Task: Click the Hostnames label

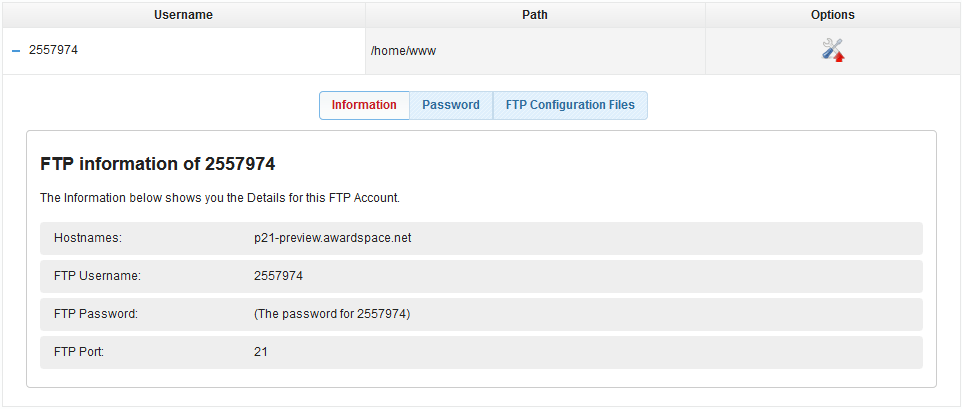Action: [x=88, y=238]
